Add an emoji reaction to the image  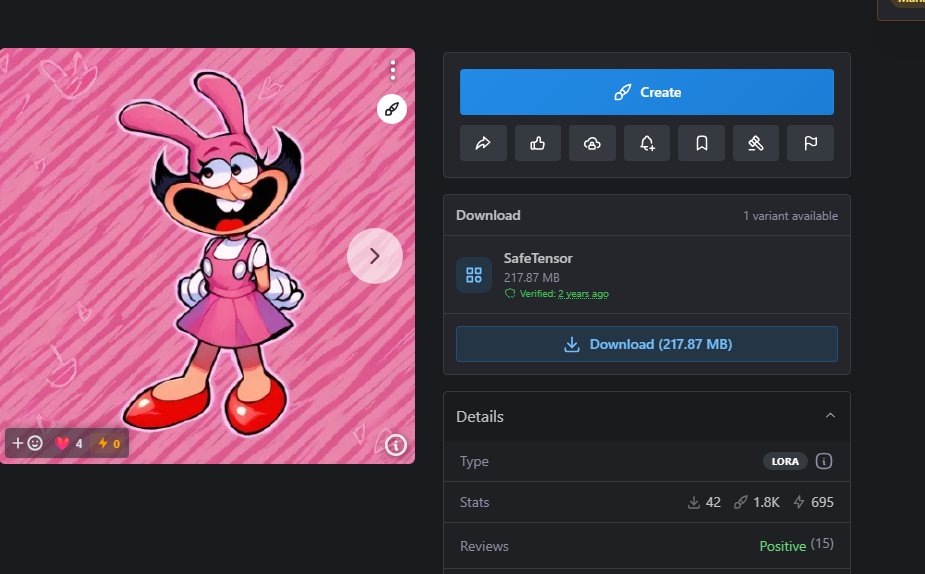coord(28,443)
